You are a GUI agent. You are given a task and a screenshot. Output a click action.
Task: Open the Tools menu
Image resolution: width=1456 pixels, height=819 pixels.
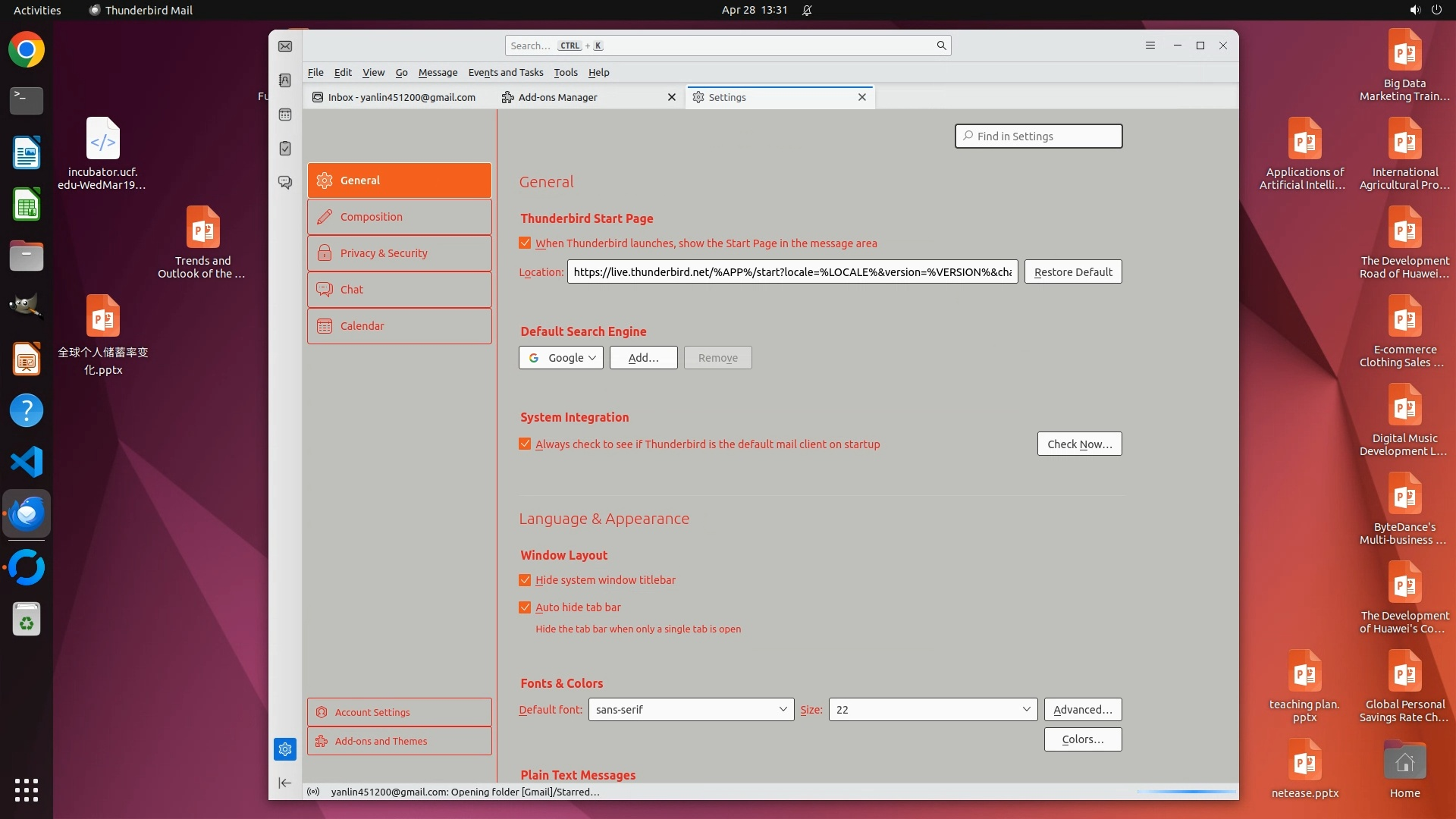coord(565,73)
